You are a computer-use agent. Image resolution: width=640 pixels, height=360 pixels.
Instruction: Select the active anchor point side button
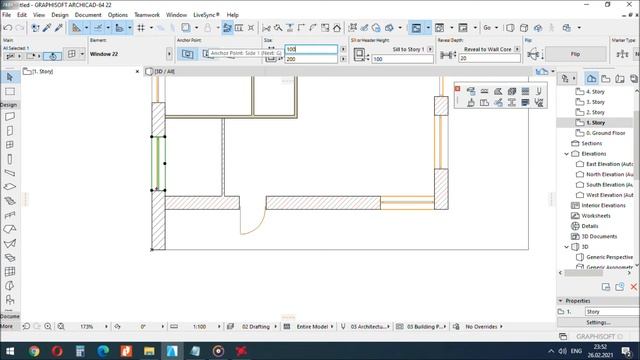(187, 54)
